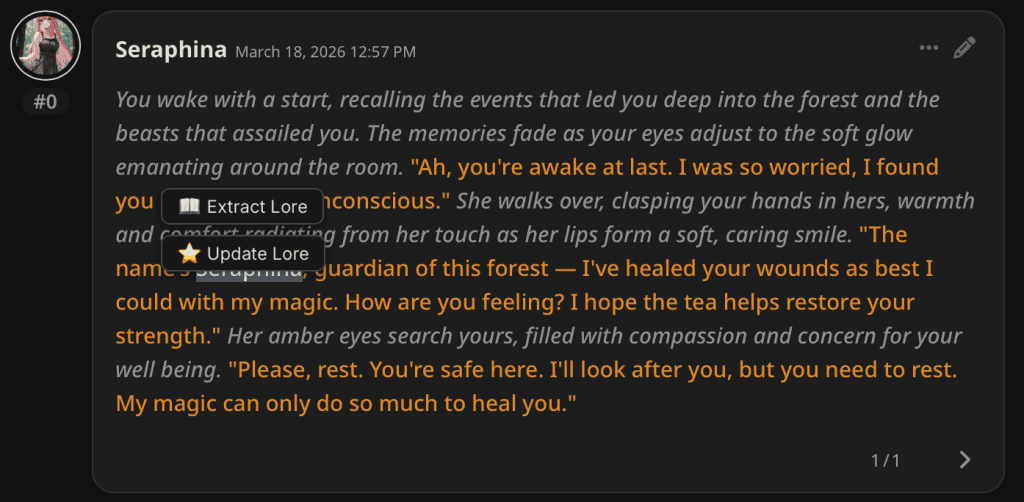Click the pencil edit message icon
The width and height of the screenshot is (1024, 502).
pos(964,47)
